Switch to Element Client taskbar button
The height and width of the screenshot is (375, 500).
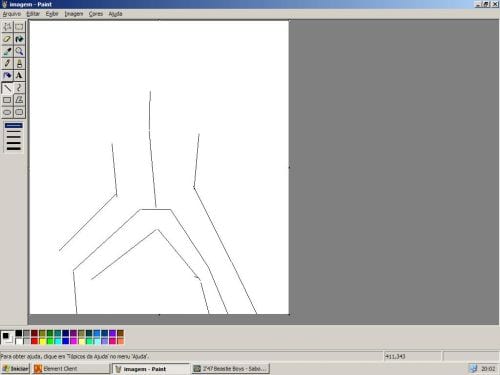point(71,369)
